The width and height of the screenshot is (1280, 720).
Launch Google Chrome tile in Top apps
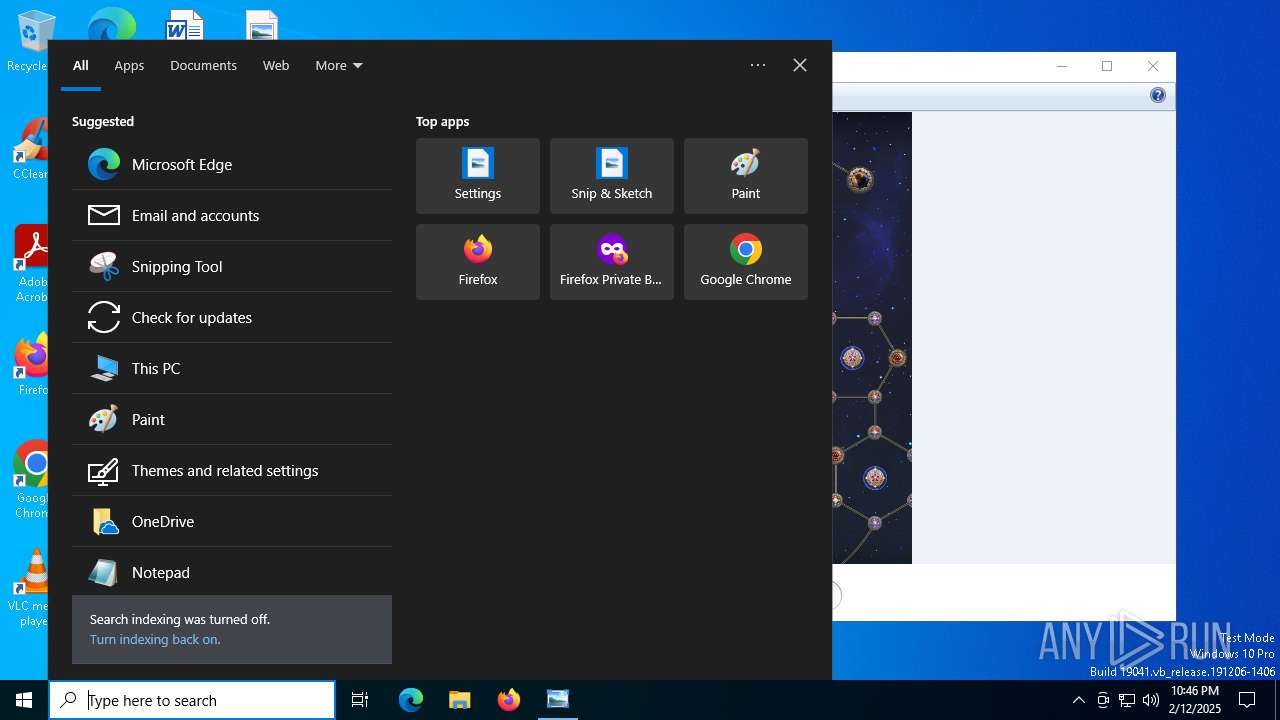(746, 262)
